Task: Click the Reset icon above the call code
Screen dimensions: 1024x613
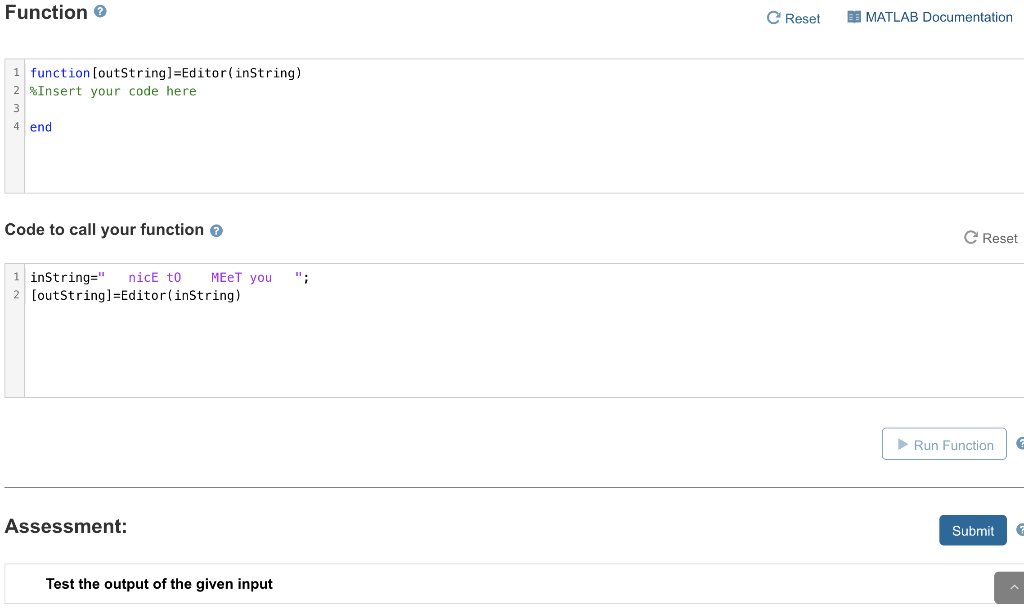Action: (970, 238)
